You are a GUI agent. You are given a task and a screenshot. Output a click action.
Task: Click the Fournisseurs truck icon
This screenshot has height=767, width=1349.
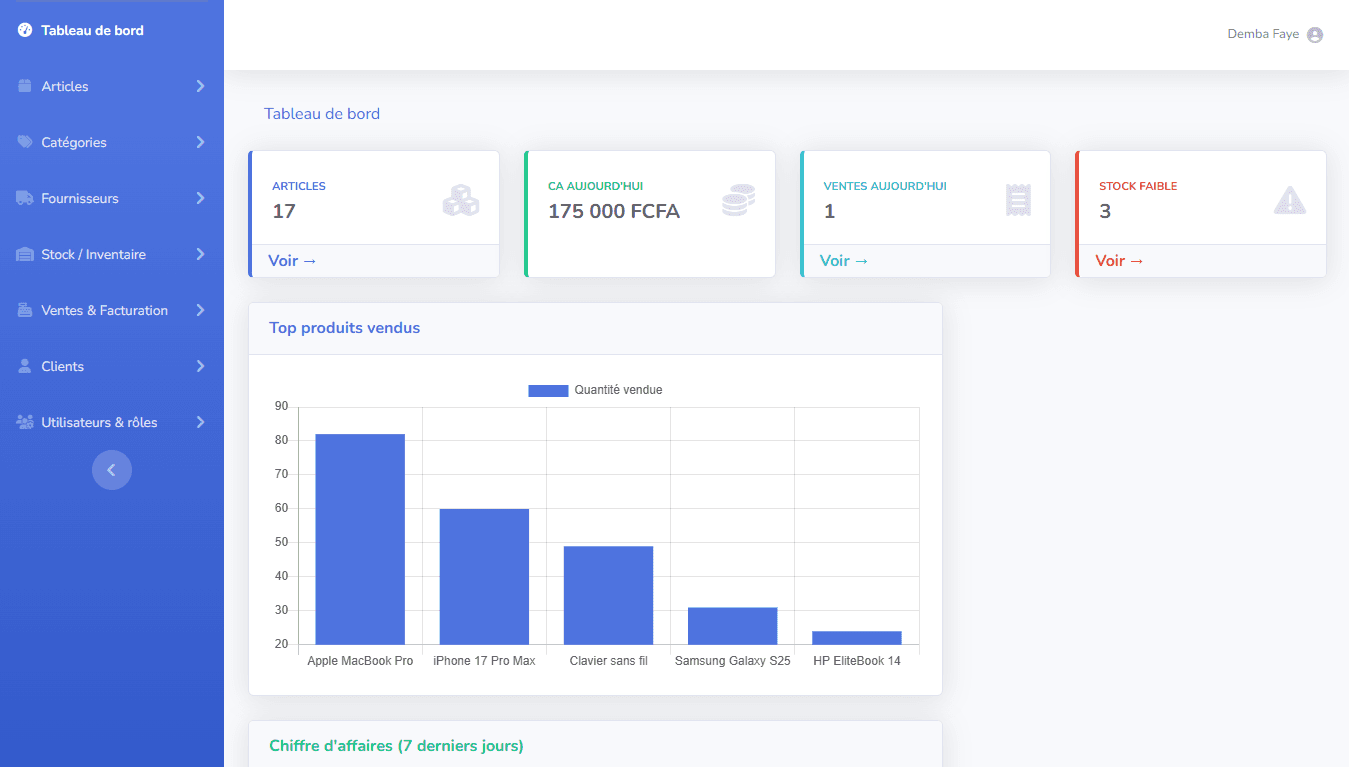[x=25, y=198]
